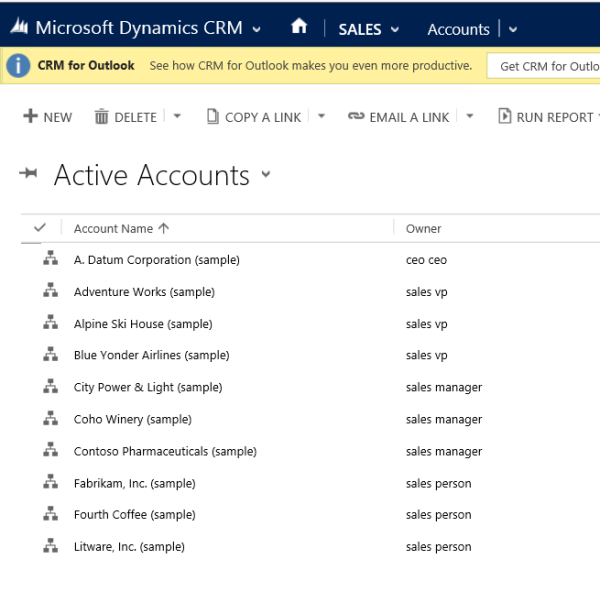Click the DELETE command label
This screenshot has width=600, height=614.
point(136,117)
